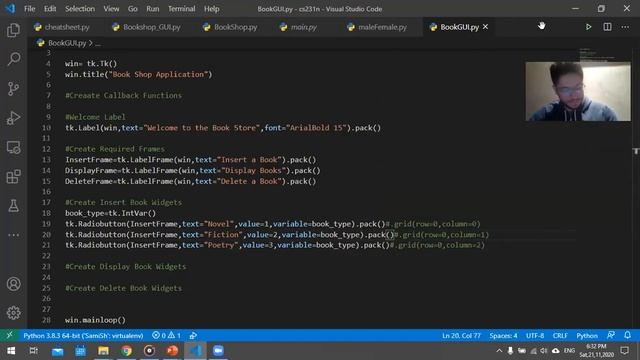Open the Accounts menu icon
The width and height of the screenshot is (640, 360).
(13, 284)
